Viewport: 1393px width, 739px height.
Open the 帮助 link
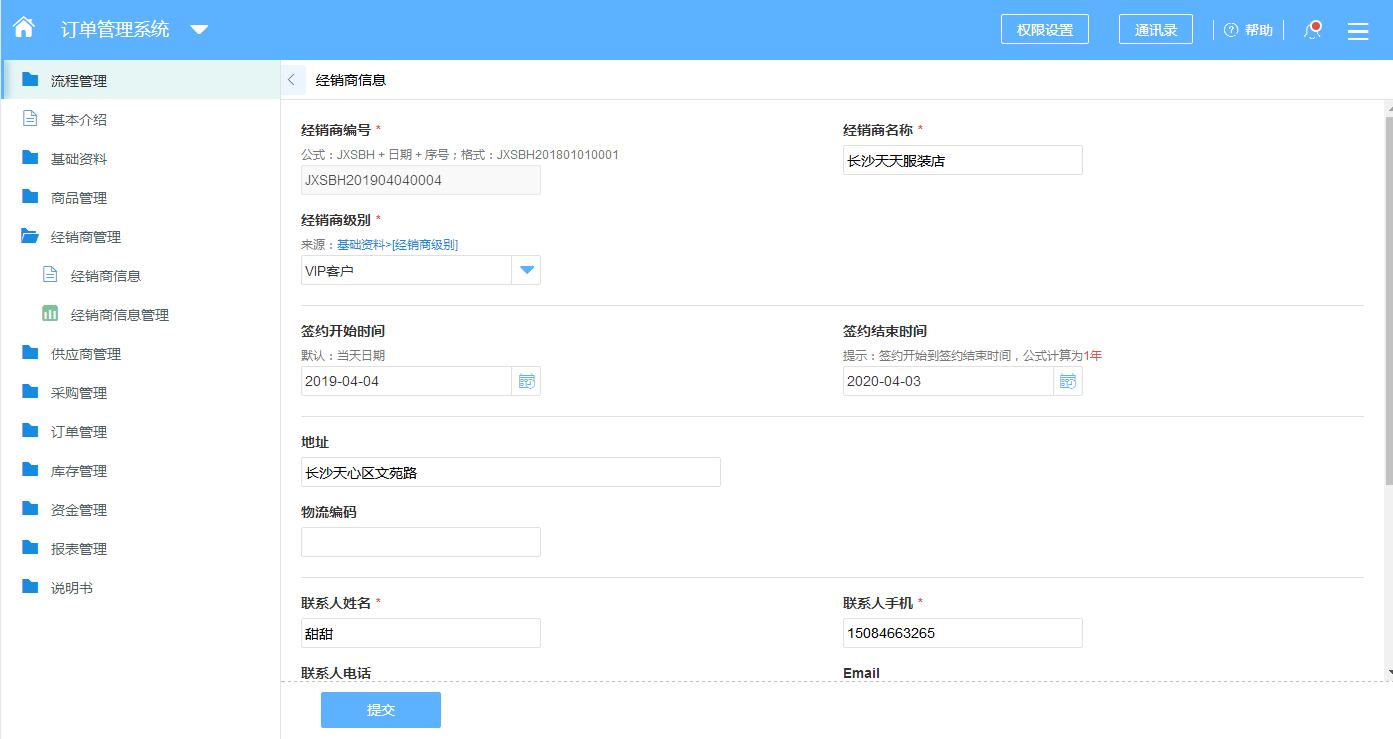pos(1259,30)
